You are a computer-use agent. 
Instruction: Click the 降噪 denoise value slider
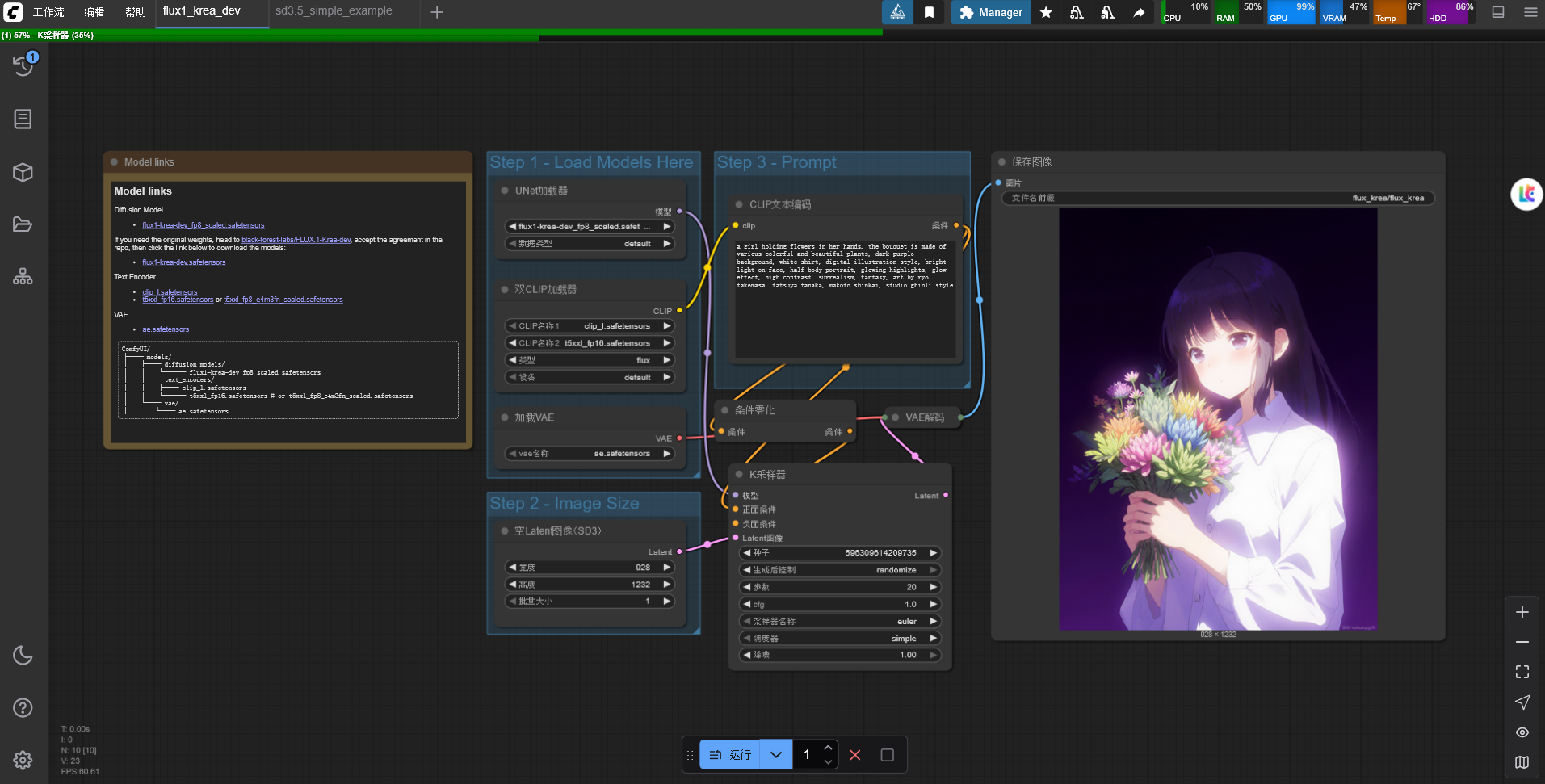pyautogui.click(x=840, y=655)
